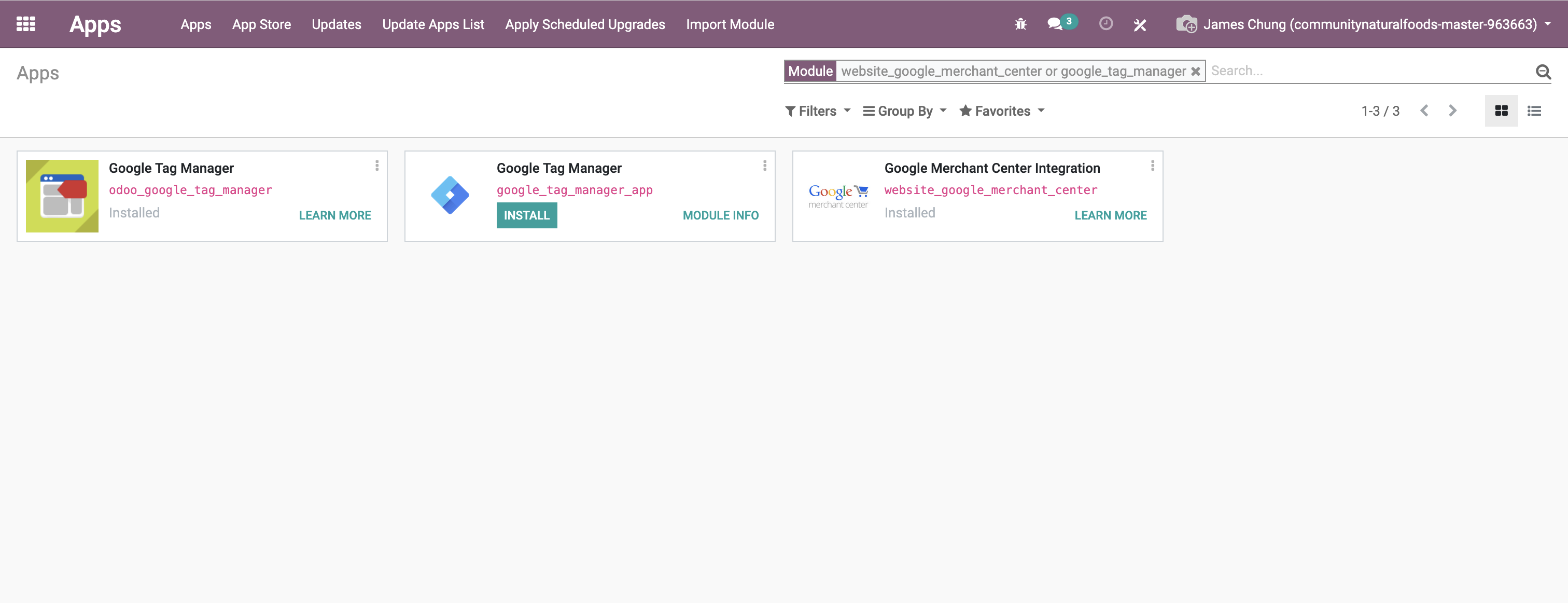Click the debug bug icon
The height and width of the screenshot is (603, 1568).
[1021, 24]
